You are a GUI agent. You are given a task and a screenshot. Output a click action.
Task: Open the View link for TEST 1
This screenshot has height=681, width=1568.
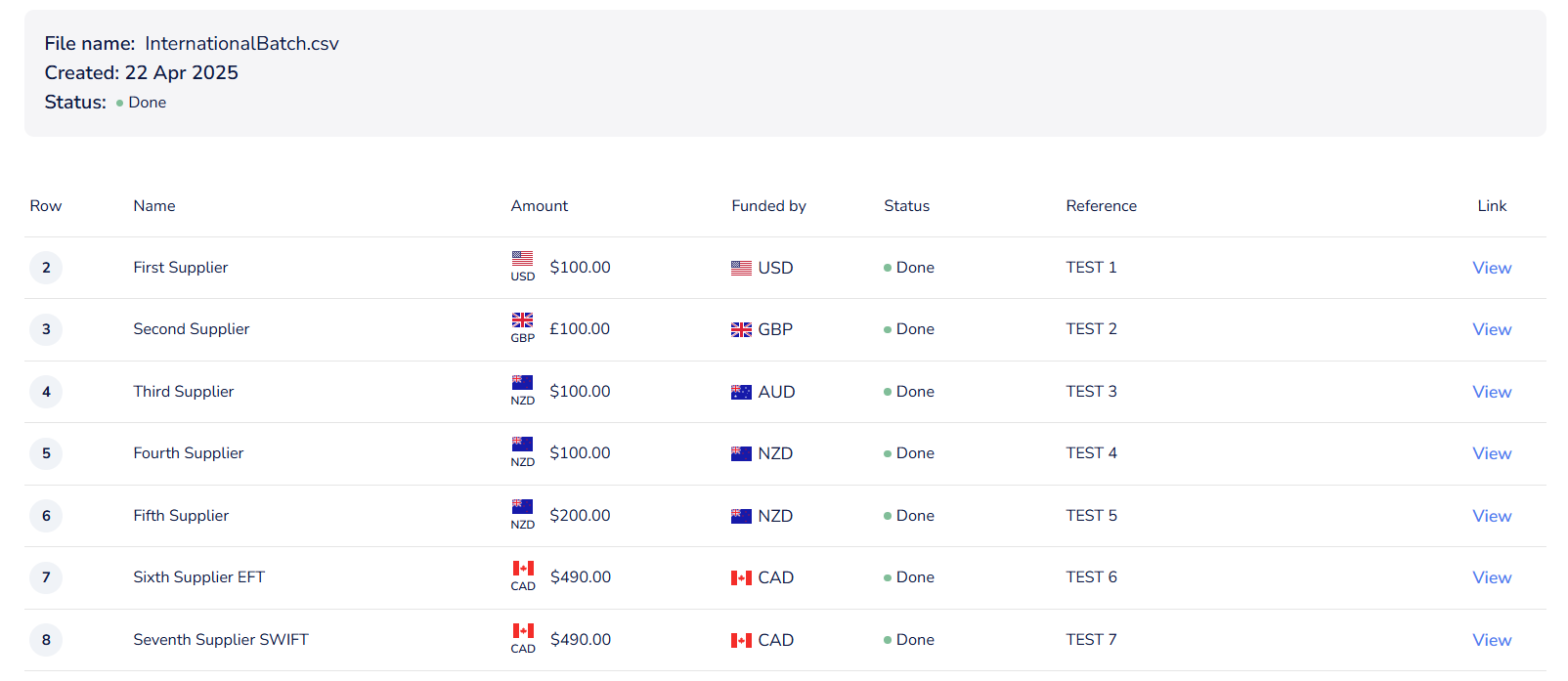(1492, 268)
